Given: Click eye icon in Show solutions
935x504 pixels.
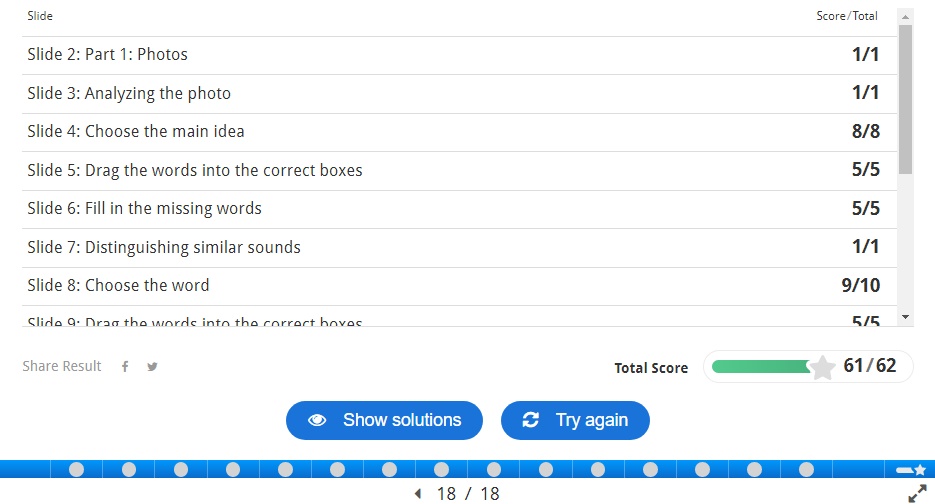Looking at the screenshot, I should tap(318, 420).
